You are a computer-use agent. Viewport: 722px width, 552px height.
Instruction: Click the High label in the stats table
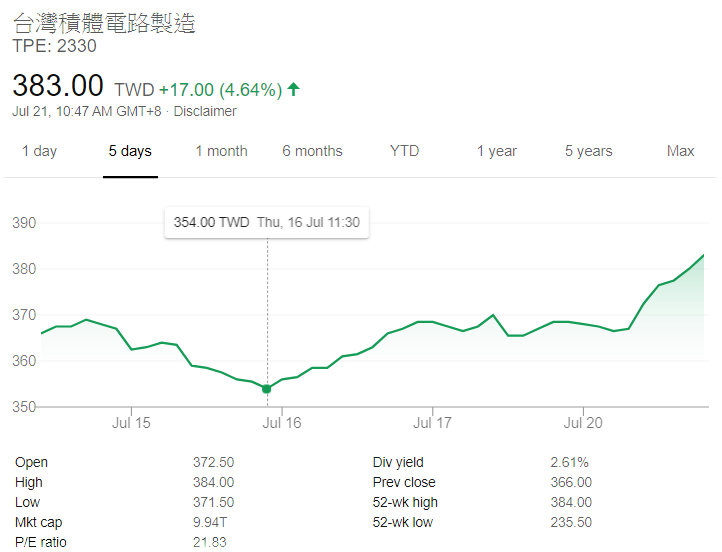point(29,482)
